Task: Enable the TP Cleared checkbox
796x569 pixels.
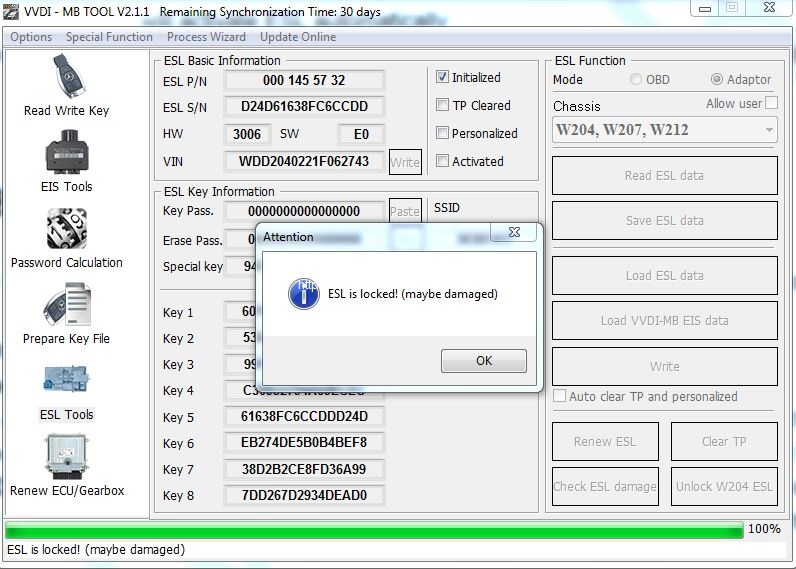Action: pos(443,105)
